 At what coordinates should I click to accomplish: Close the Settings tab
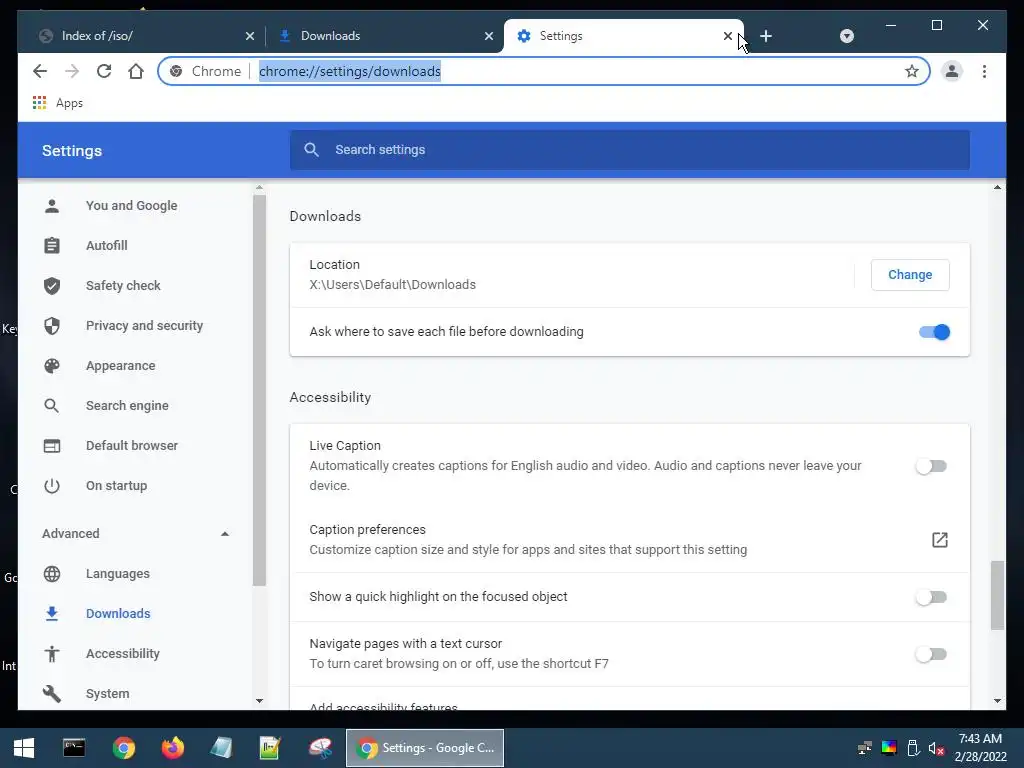(728, 36)
